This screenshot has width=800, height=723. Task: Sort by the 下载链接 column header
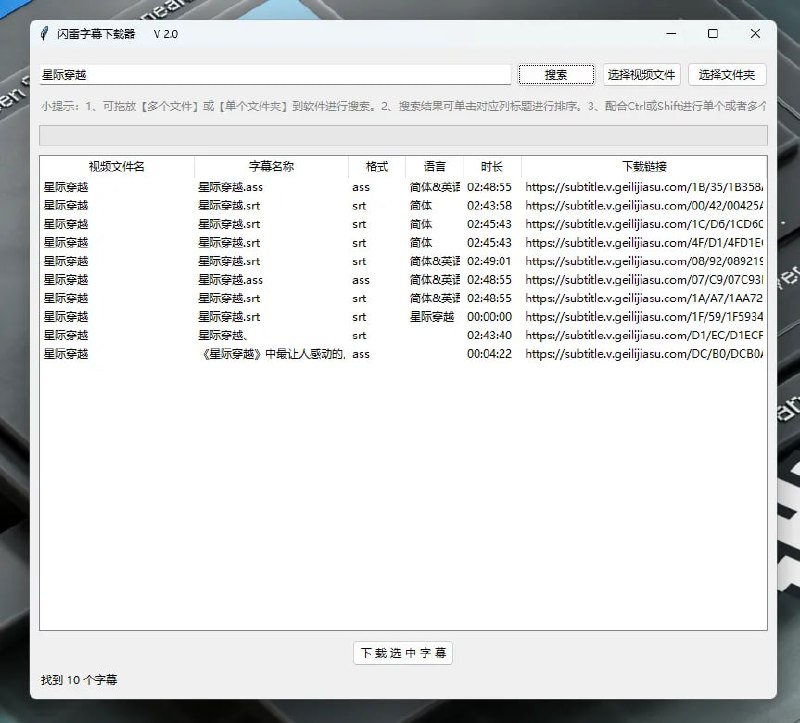pos(644,167)
